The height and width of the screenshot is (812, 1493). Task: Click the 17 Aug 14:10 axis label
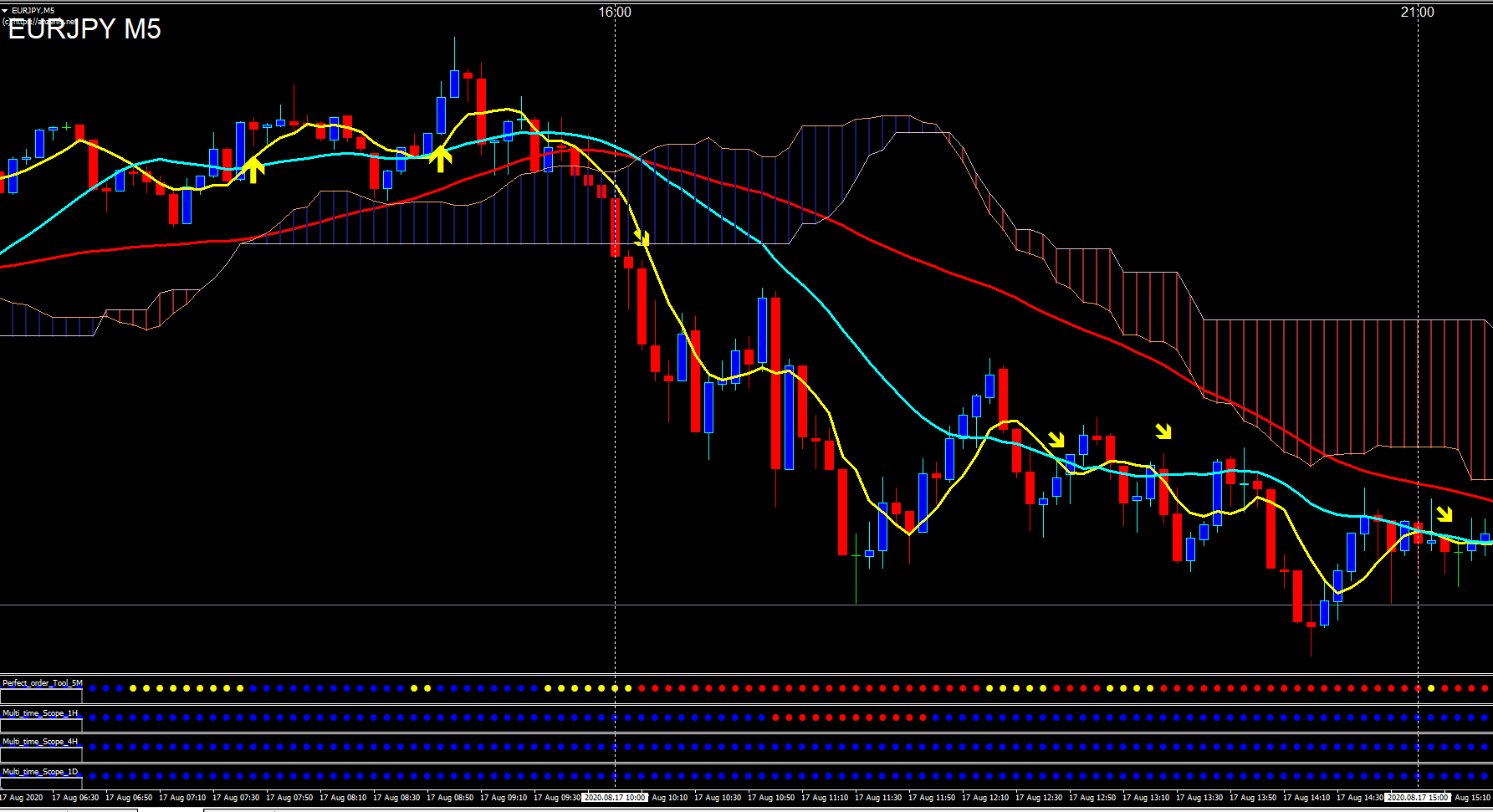pyautogui.click(x=1306, y=798)
